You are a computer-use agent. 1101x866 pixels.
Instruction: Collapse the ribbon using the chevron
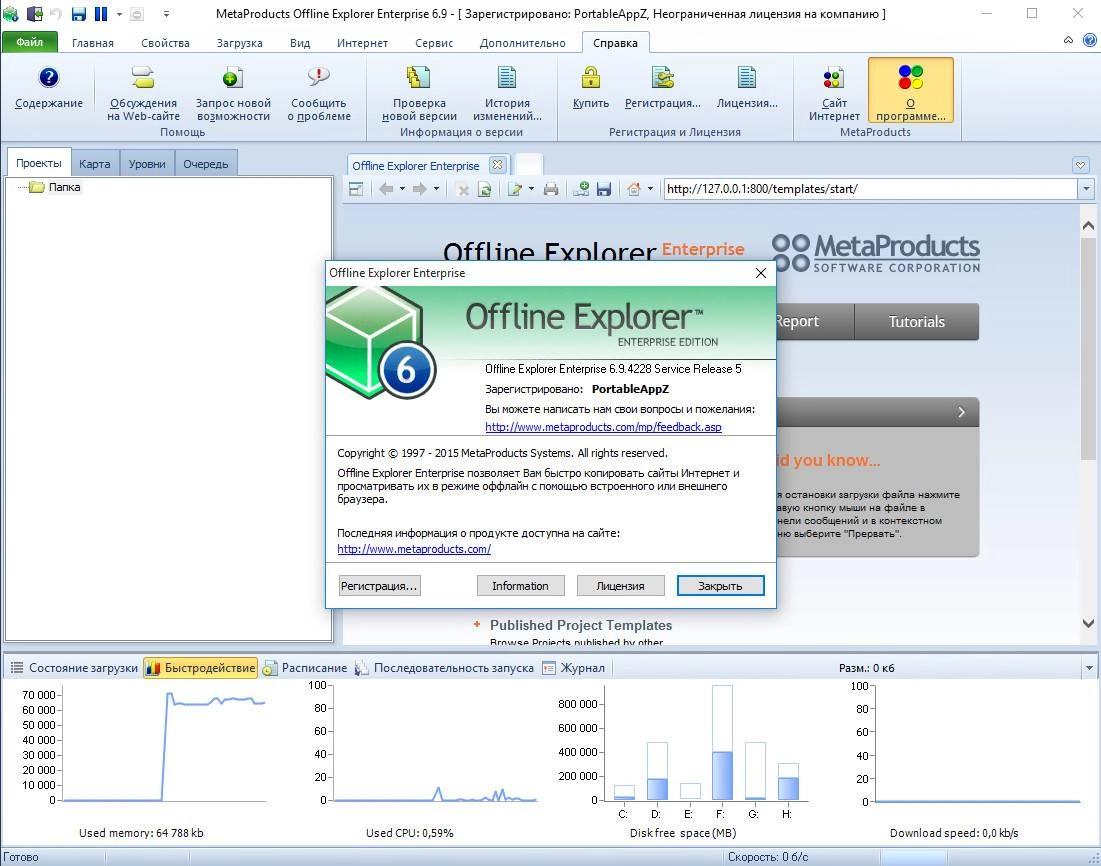(1068, 40)
